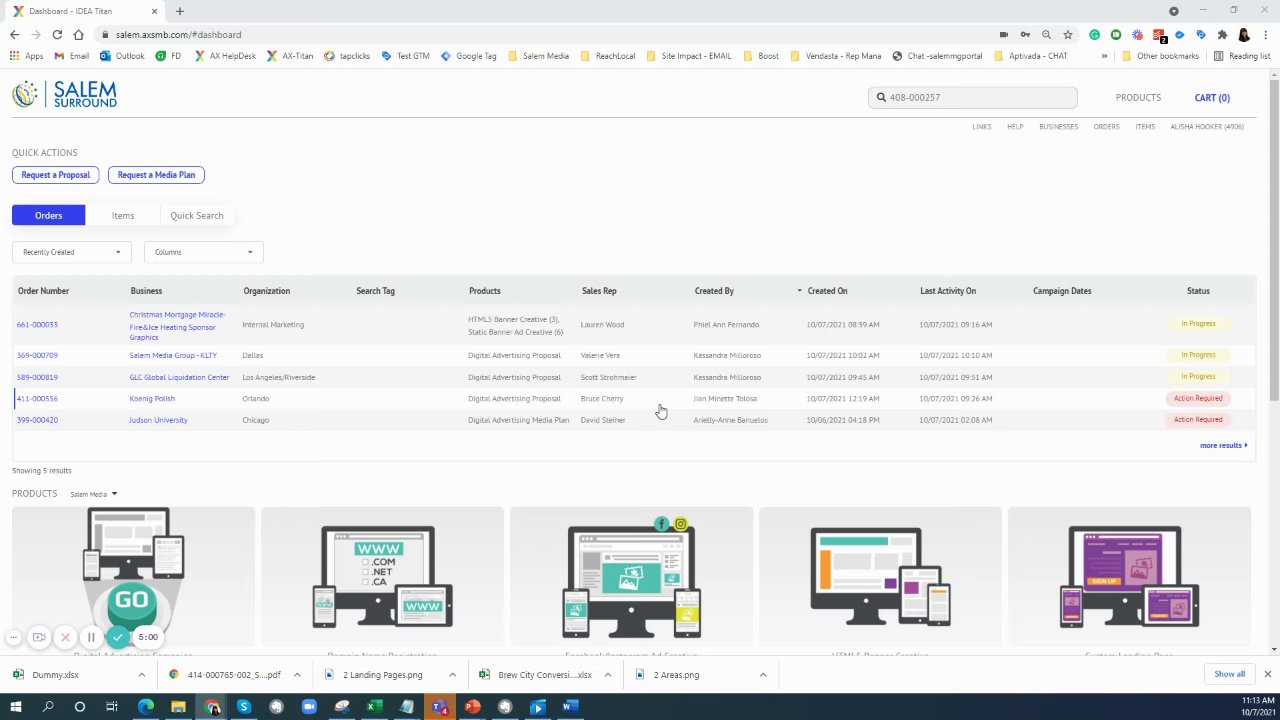
Task: Click the browser Home icon
Action: [78, 34]
